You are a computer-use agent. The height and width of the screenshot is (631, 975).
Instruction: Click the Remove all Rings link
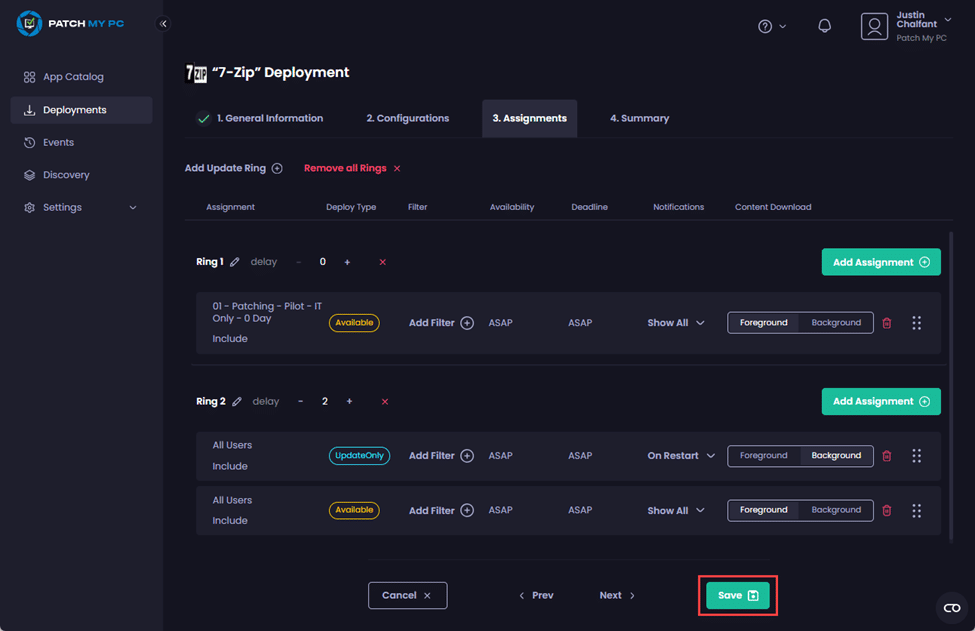coord(352,168)
